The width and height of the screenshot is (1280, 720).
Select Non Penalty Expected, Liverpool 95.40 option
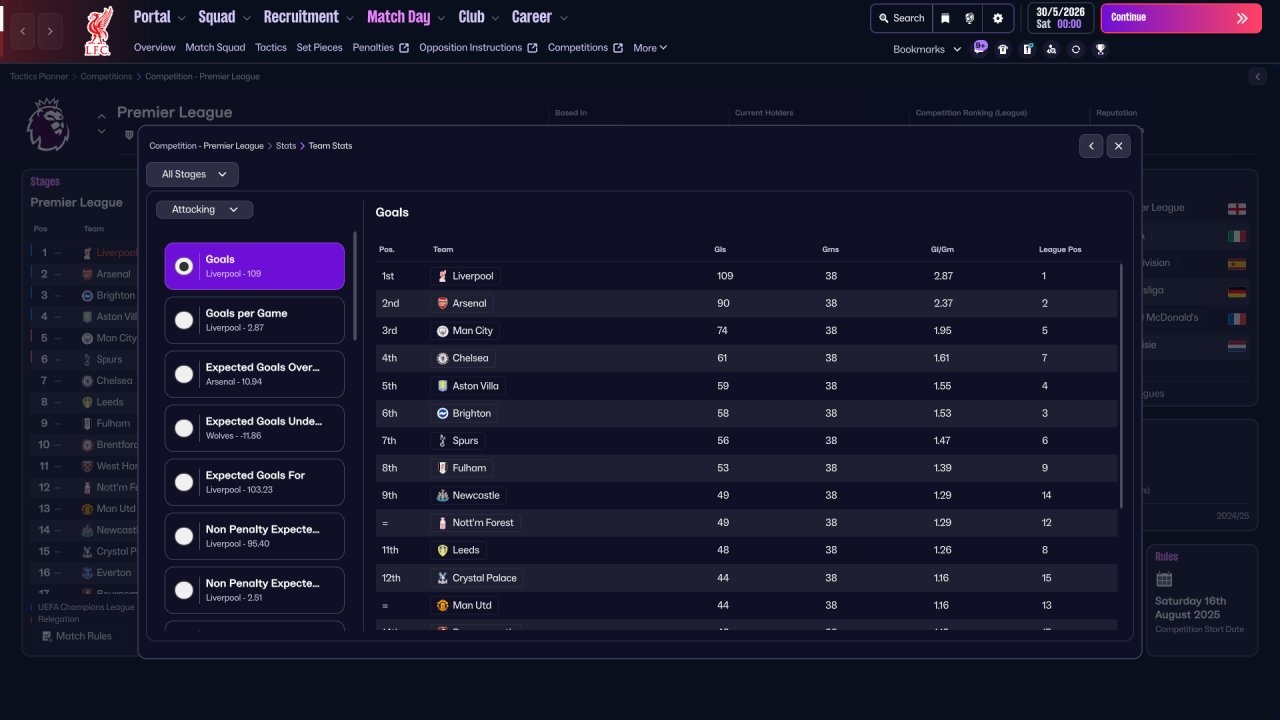click(255, 536)
